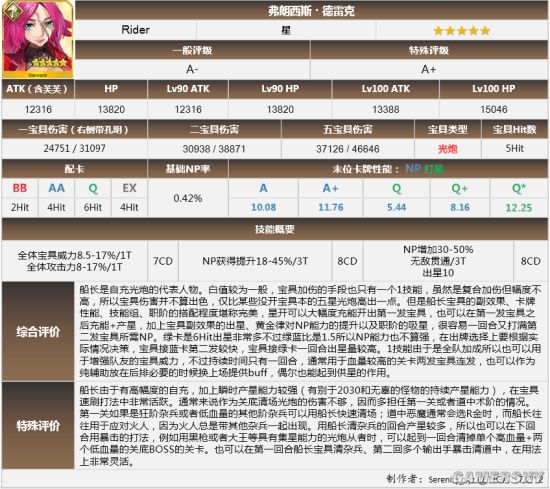
Task: Select the value 11.76
Action: point(331,207)
